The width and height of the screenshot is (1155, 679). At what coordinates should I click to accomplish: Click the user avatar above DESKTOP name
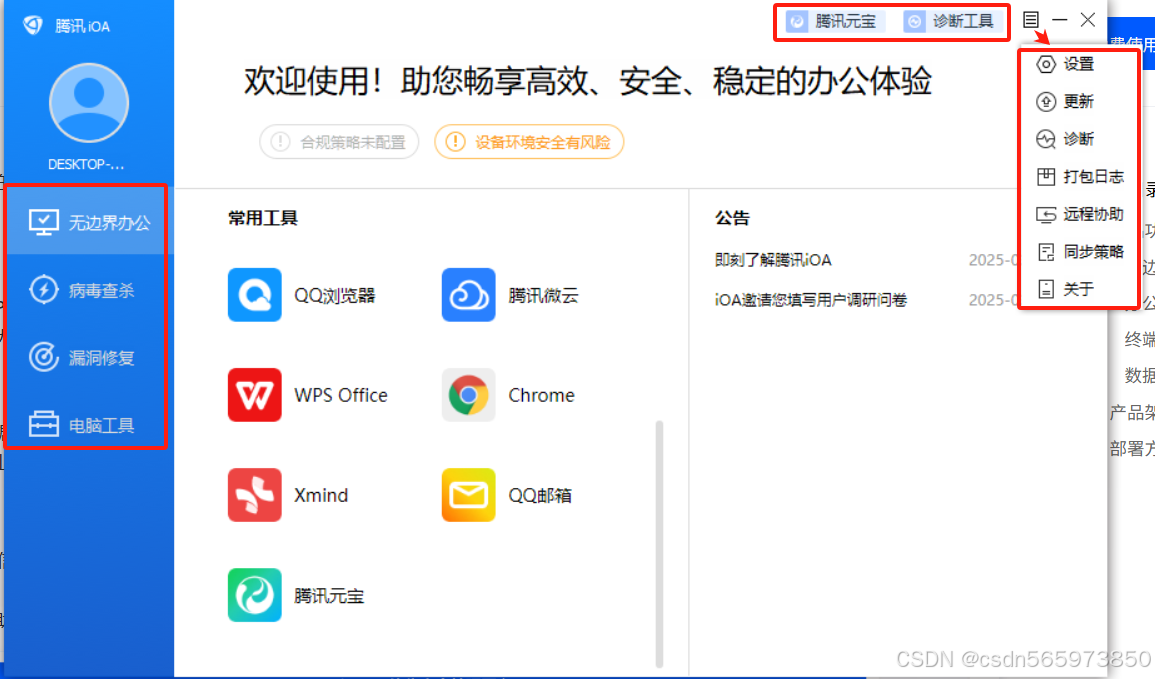point(88,102)
